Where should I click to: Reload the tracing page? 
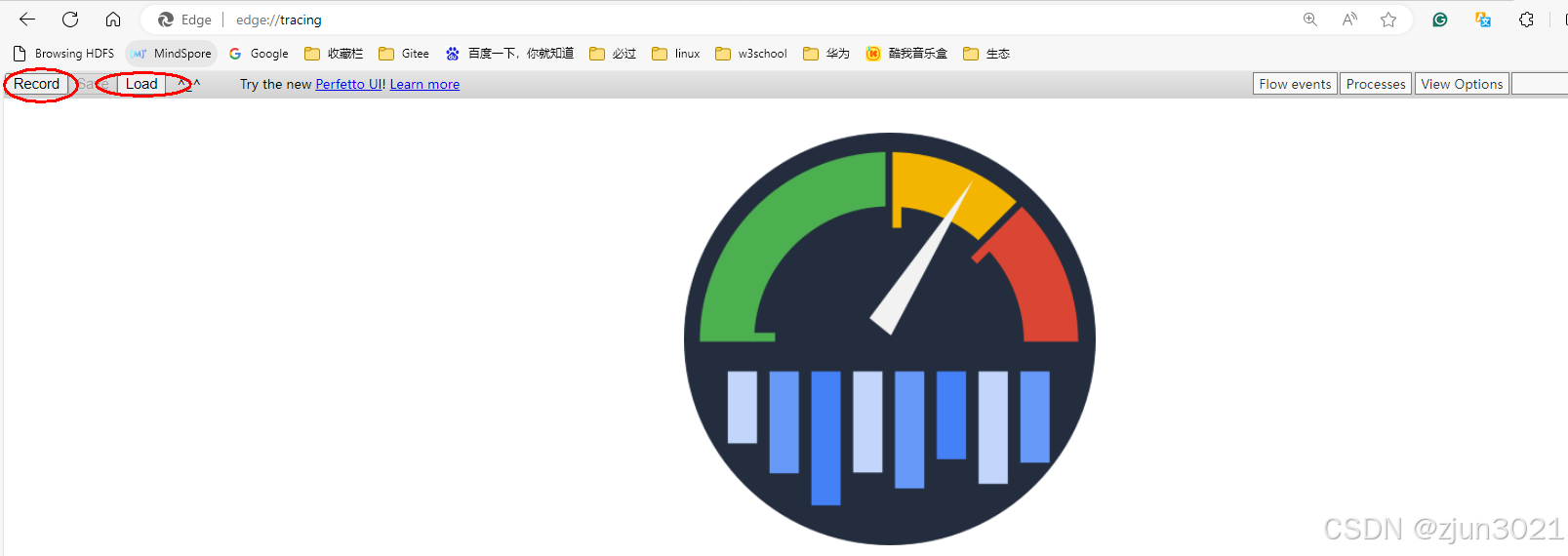[70, 20]
